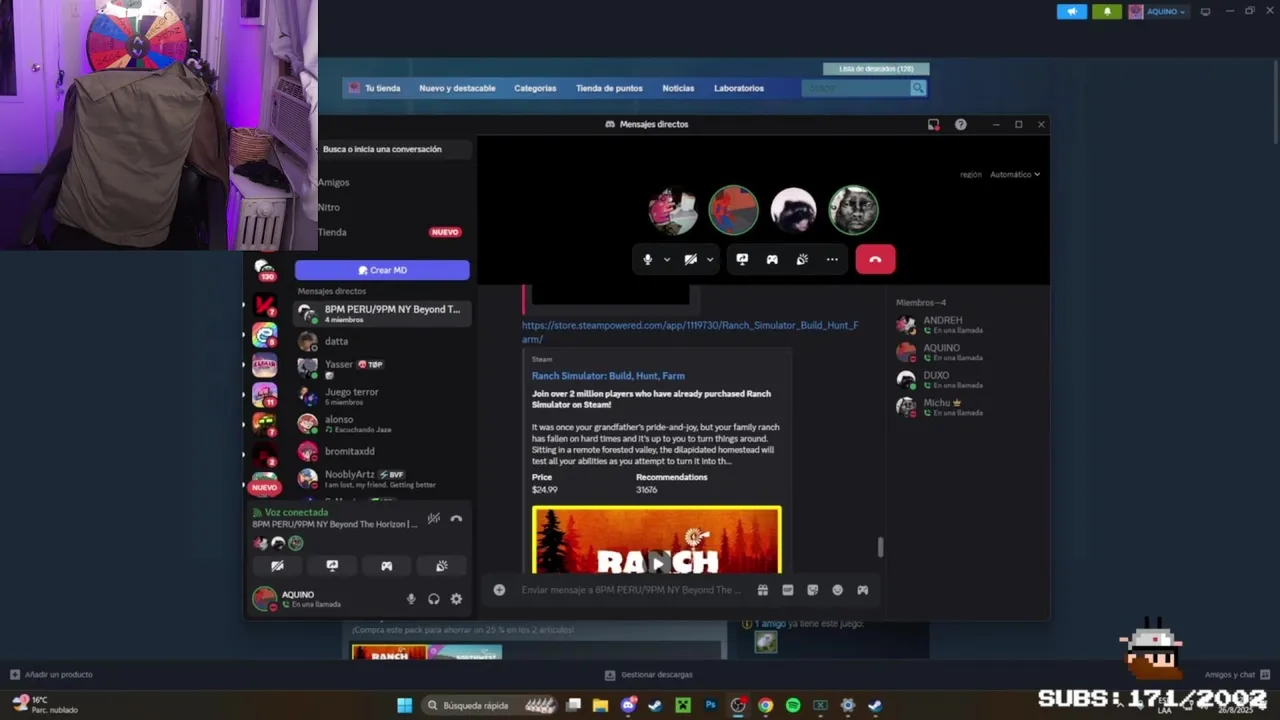
Task: Open Ranch Simulator: Build, Hunt, Farm title
Action: point(608,376)
